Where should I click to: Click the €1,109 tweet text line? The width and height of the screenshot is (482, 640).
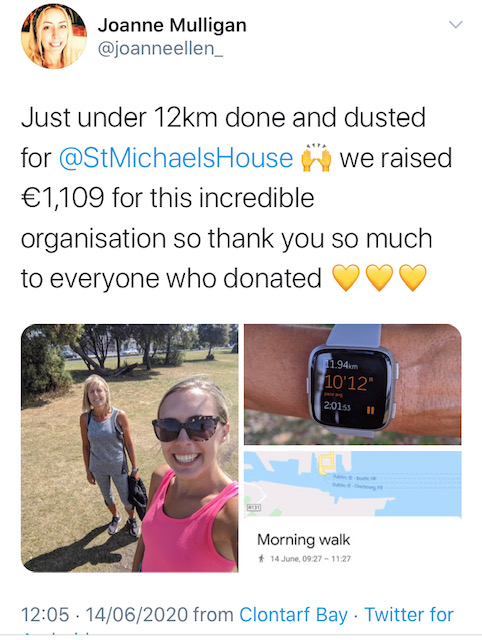(x=168, y=198)
